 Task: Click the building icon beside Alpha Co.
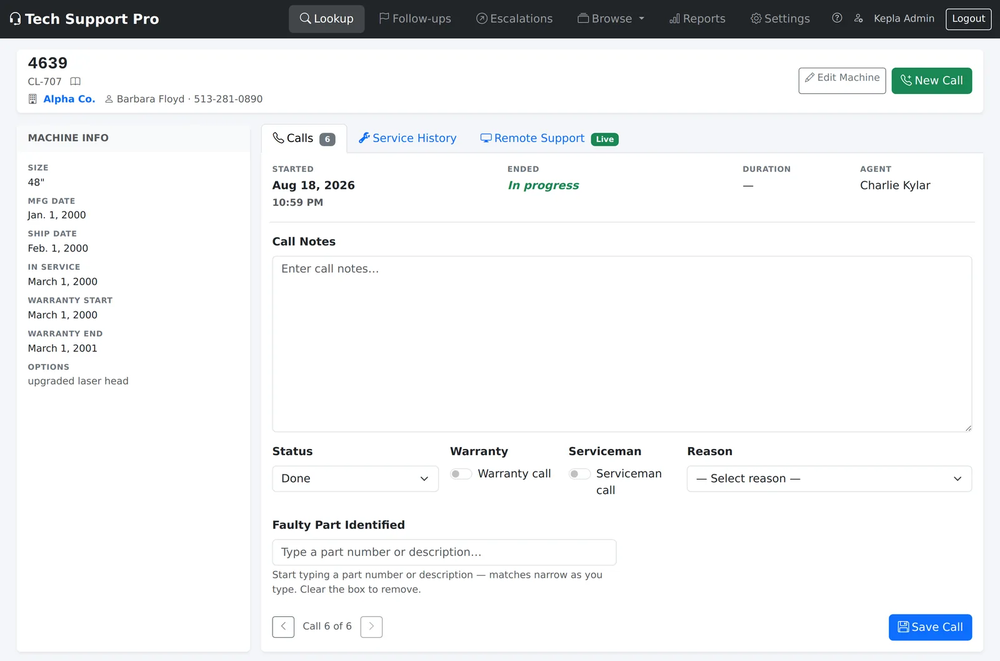point(33,99)
